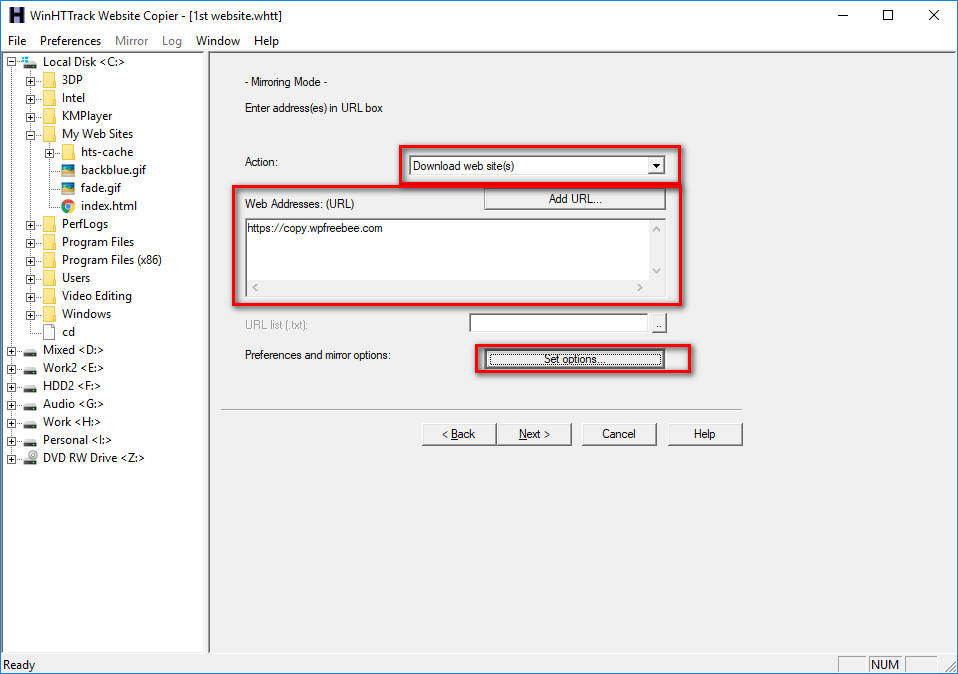Expand the 3DP folder node

pyautogui.click(x=30, y=81)
